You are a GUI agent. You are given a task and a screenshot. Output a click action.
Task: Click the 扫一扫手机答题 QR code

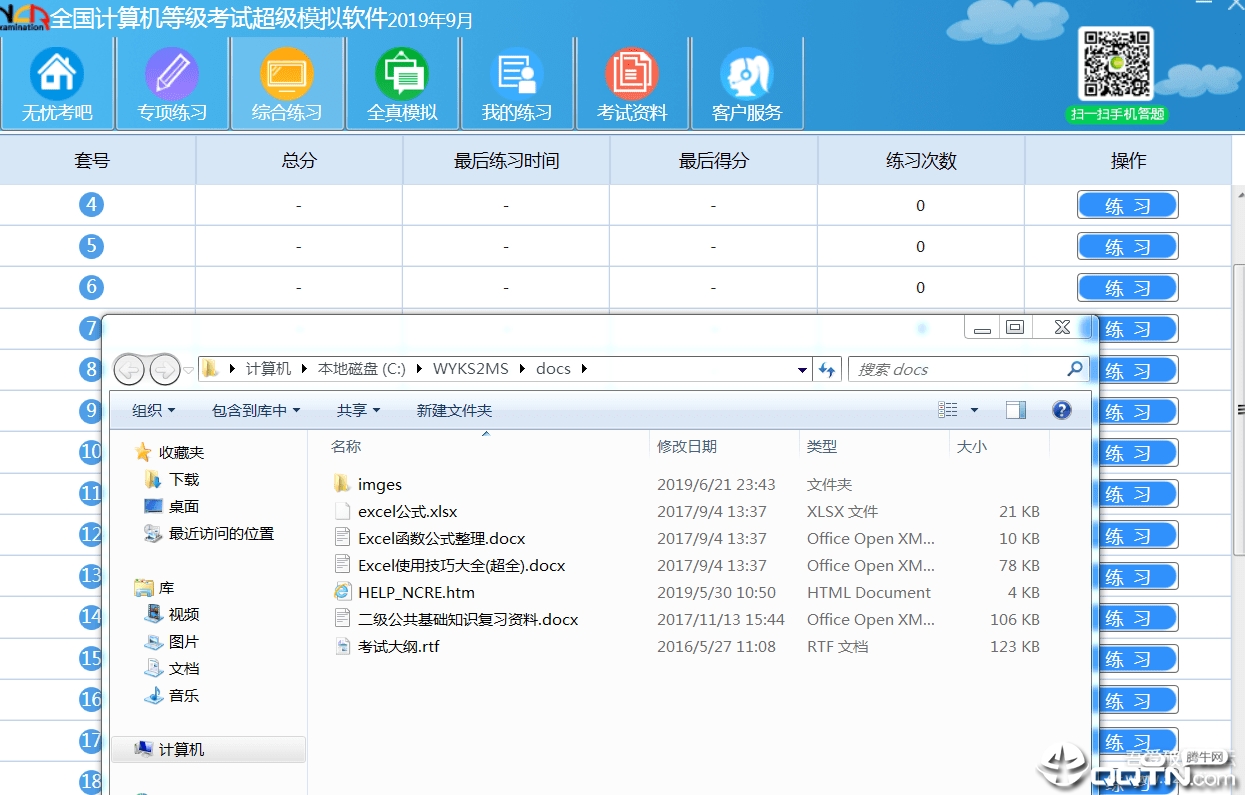[1114, 65]
